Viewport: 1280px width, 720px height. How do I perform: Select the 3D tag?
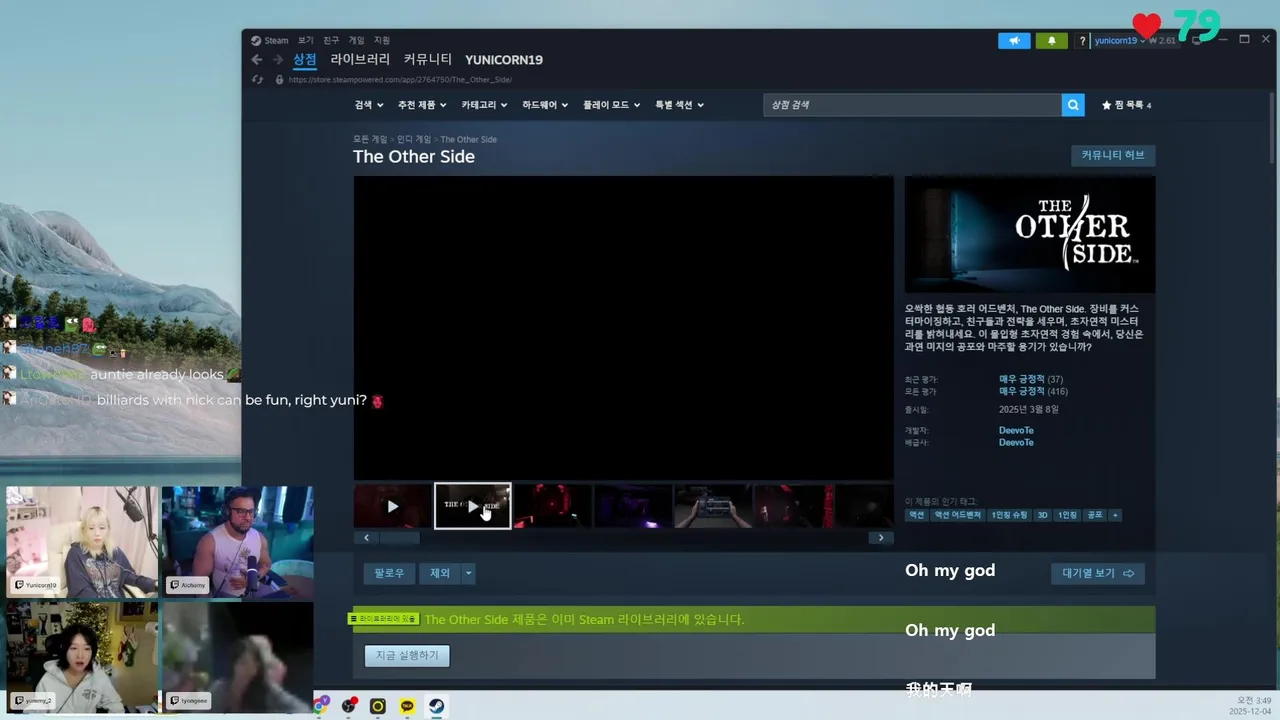tap(1042, 515)
